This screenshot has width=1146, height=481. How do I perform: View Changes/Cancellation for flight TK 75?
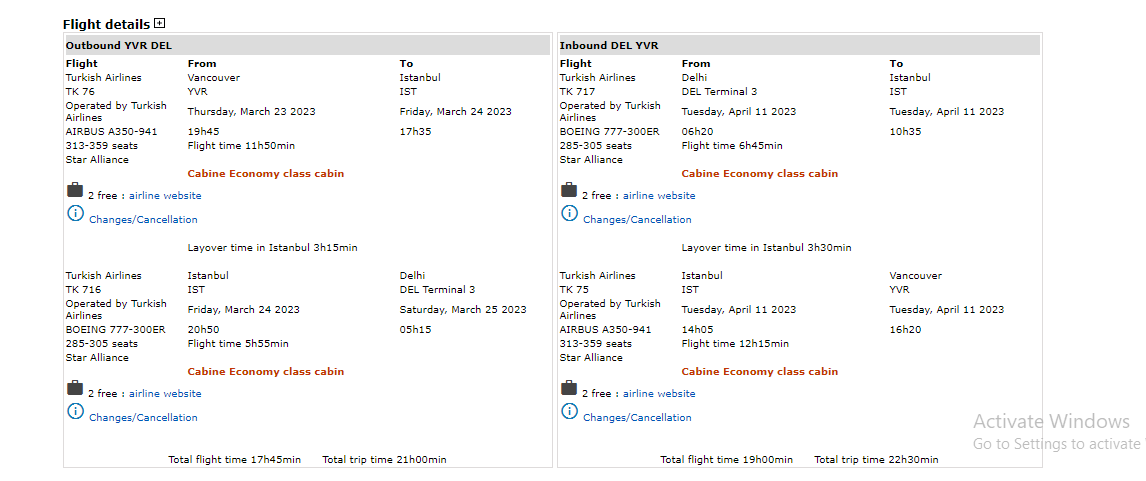tap(637, 418)
